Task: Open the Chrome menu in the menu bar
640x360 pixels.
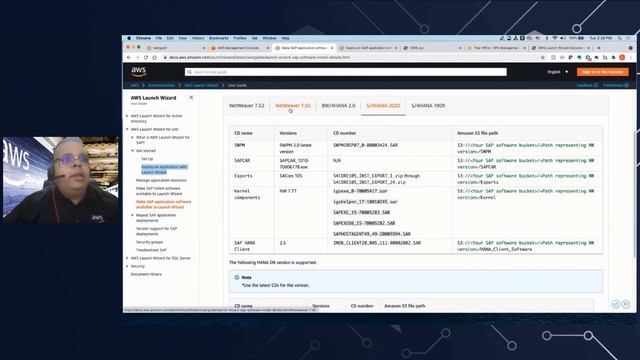Action: tap(143, 38)
